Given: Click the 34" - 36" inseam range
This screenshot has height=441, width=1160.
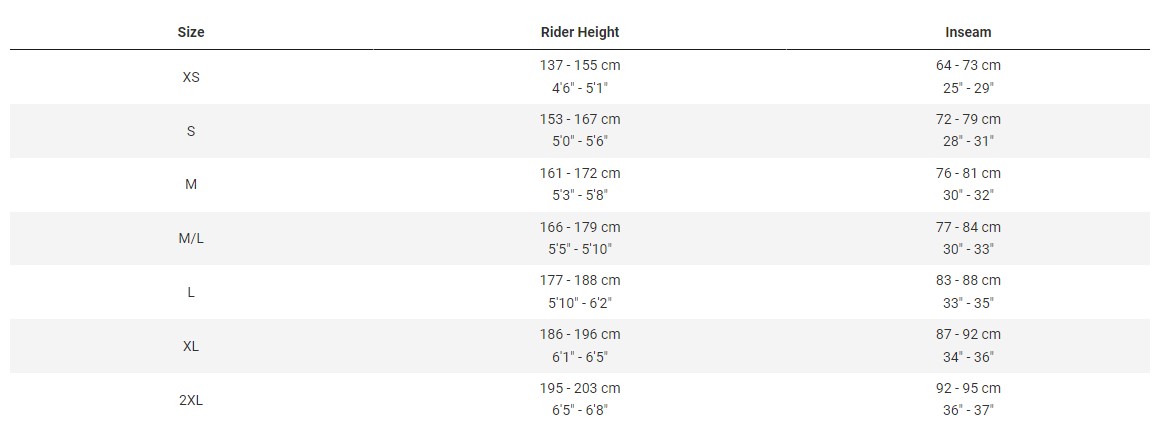Looking at the screenshot, I should (x=968, y=357).
